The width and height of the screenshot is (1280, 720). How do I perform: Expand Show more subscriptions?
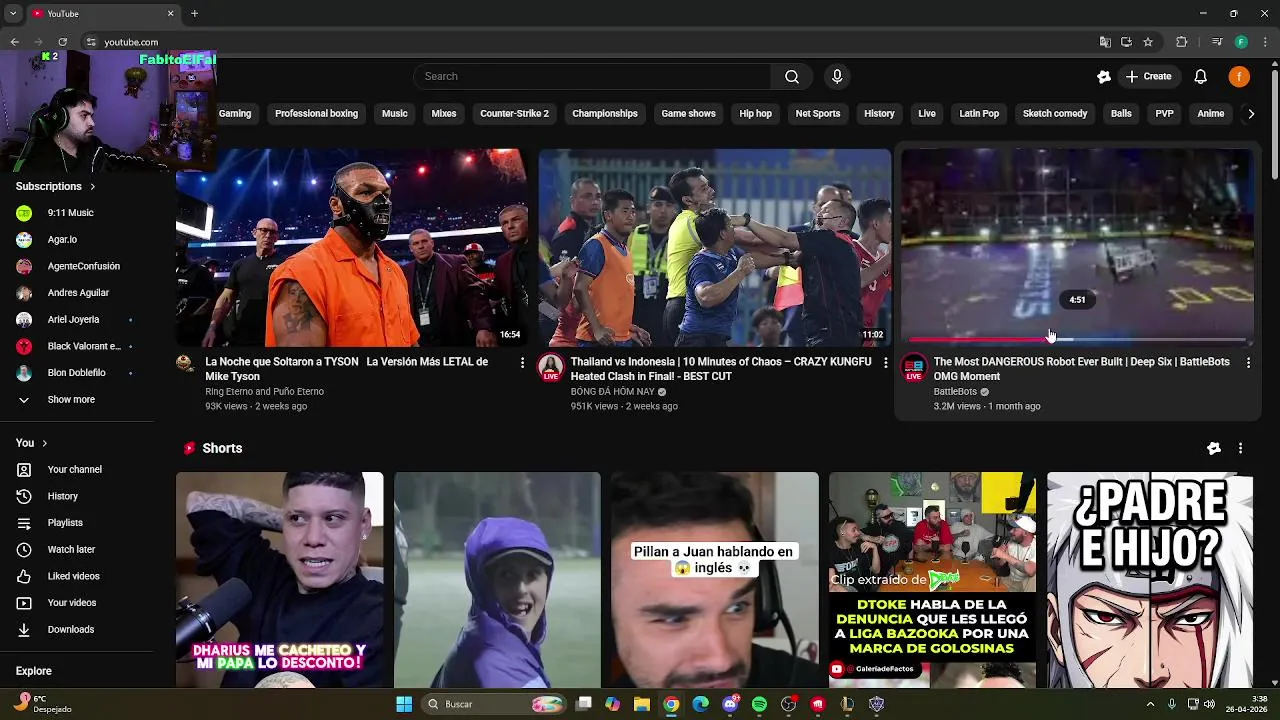71,400
